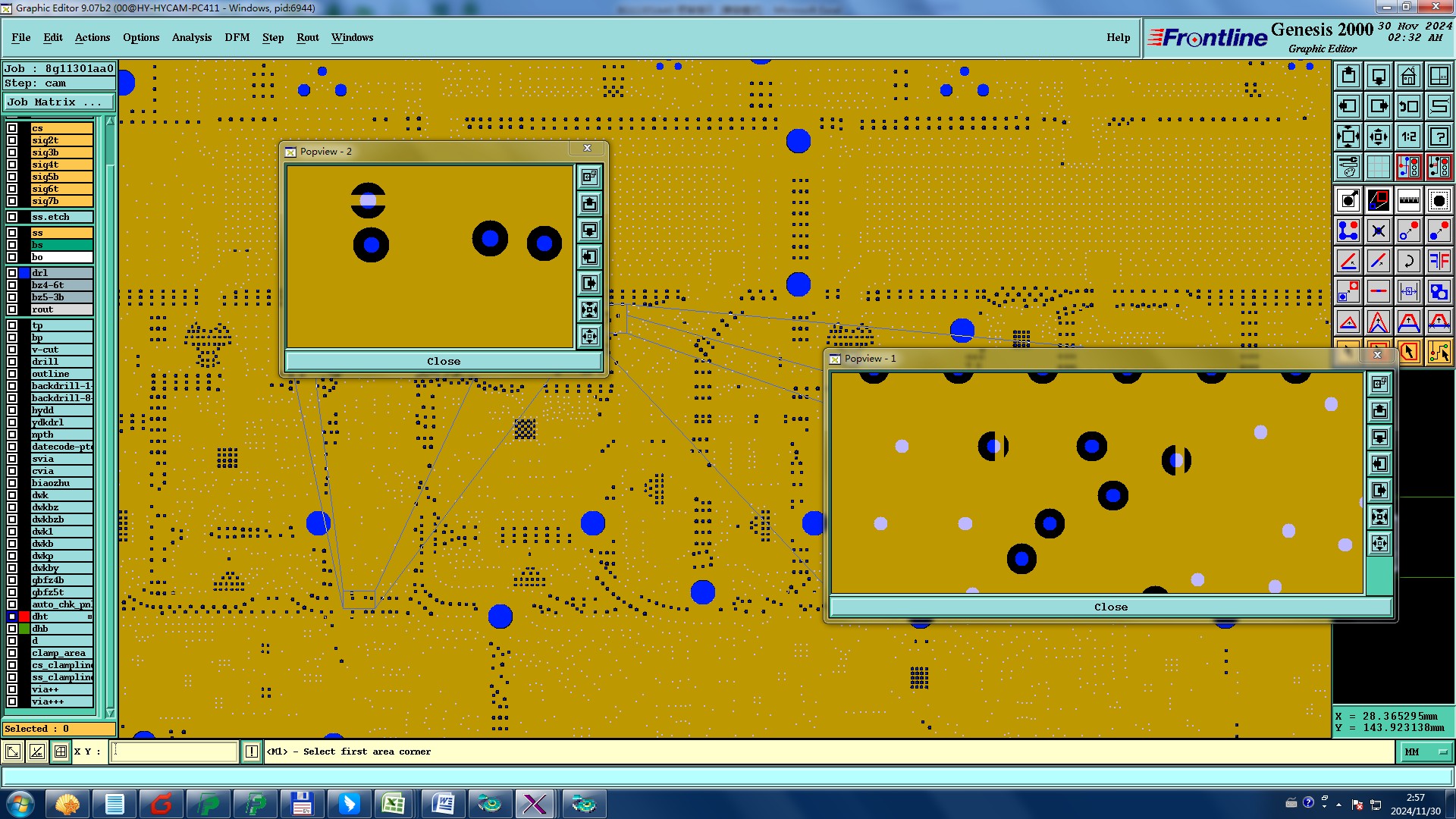
Task: Select the sig7b layer name
Action: click(61, 201)
